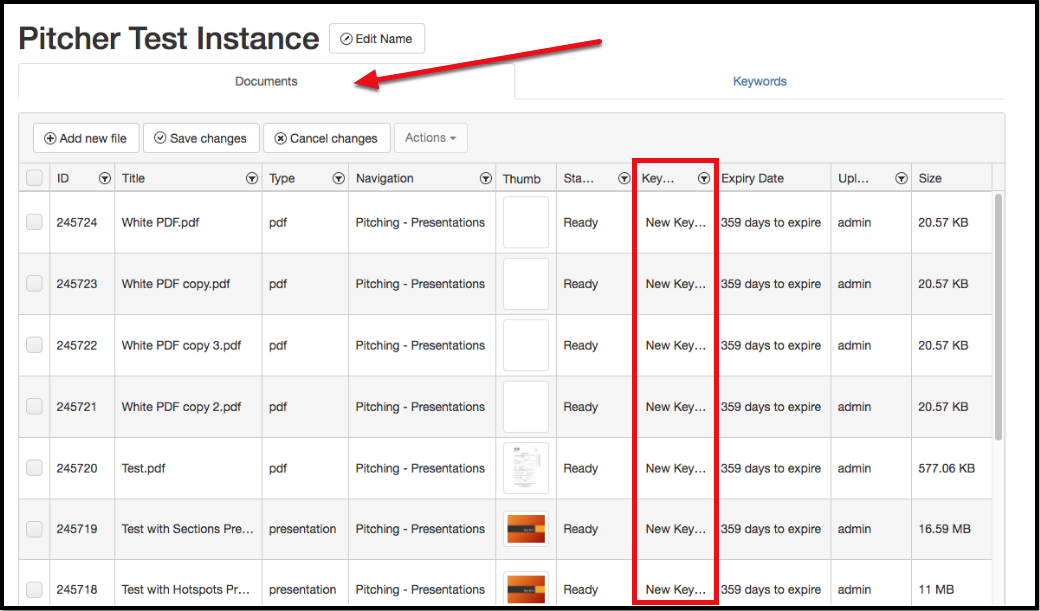Viewport: 1040px width, 611px height.
Task: Select checkbox for document 245722
Action: click(34, 345)
